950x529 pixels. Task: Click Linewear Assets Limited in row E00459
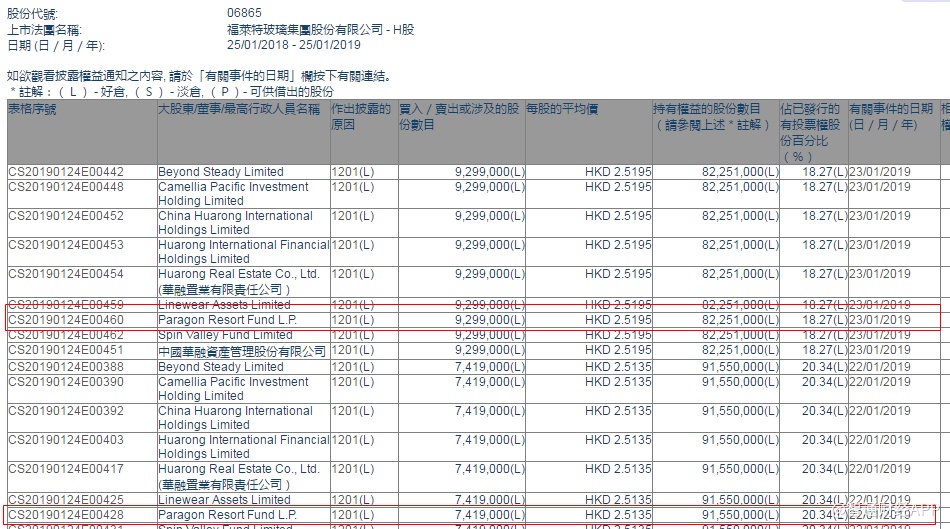click(x=224, y=305)
